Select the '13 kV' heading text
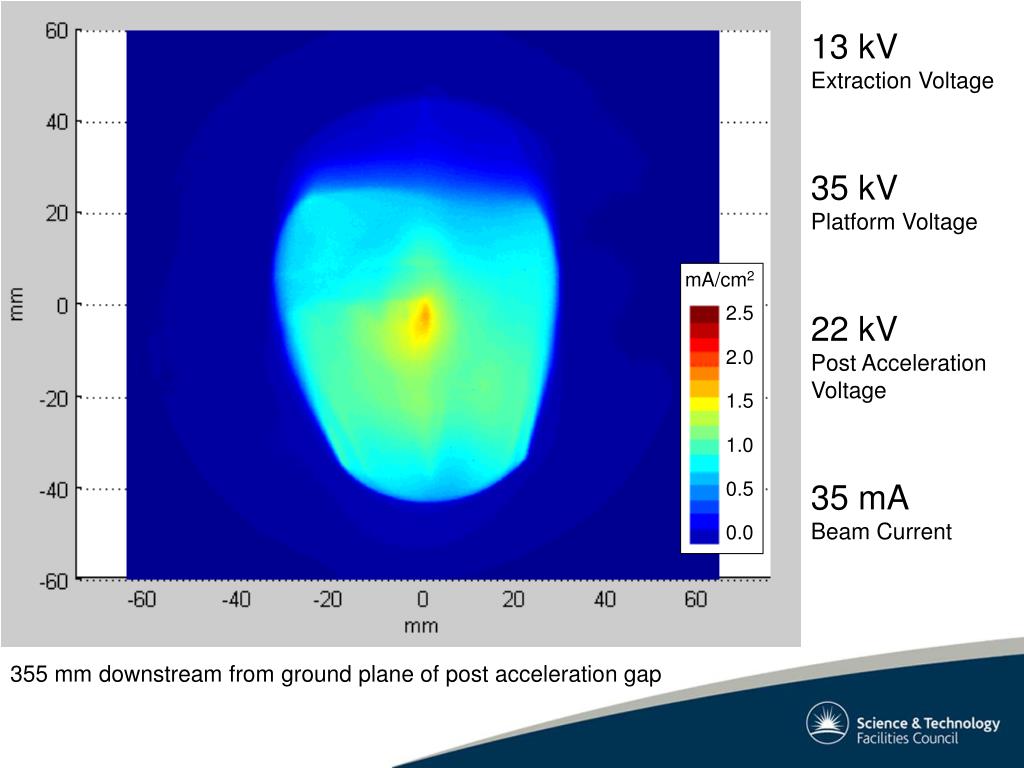This screenshot has height=768, width=1024. point(854,47)
